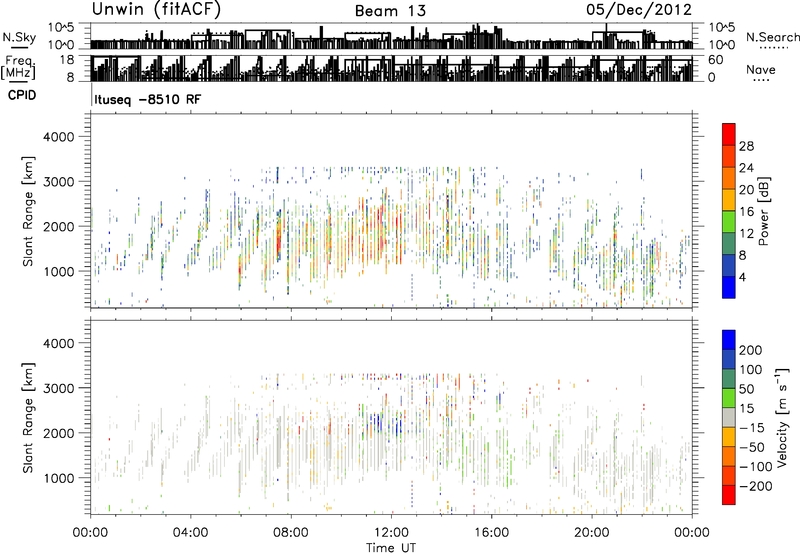Viewport: 800px width, 554px height.
Task: Click the '-50' tick on velocity scale
Action: pyautogui.click(x=752, y=447)
